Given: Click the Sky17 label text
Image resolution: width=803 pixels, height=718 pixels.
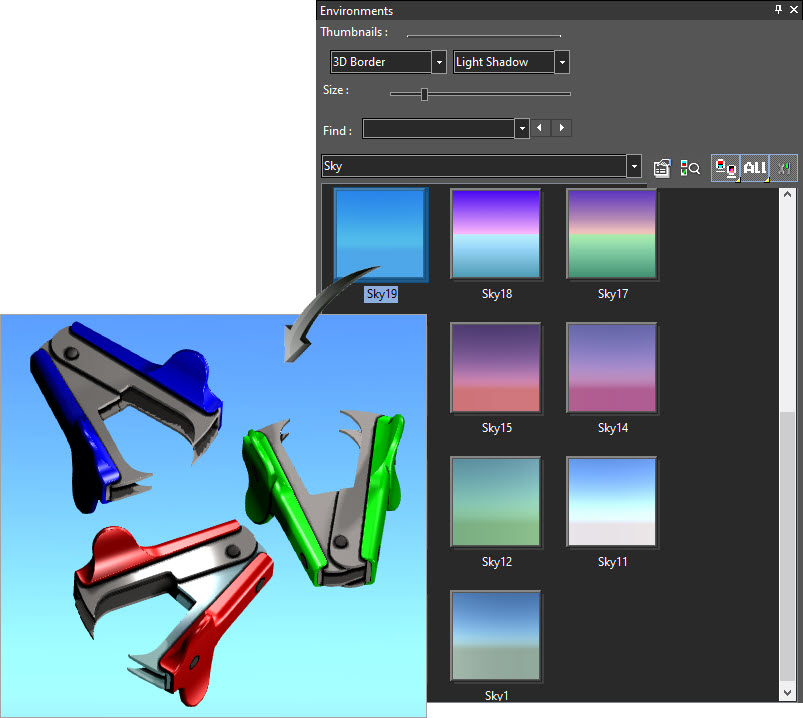Looking at the screenshot, I should [x=612, y=294].
